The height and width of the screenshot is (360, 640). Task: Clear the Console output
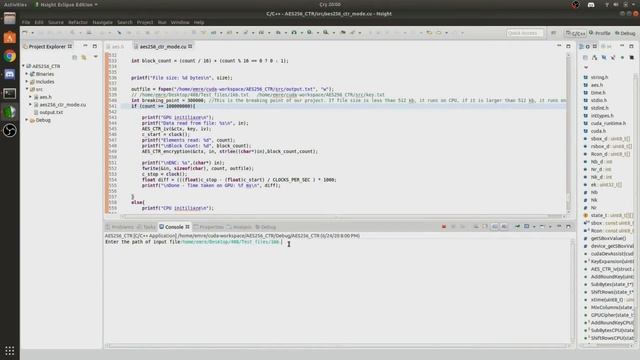pos(476,227)
